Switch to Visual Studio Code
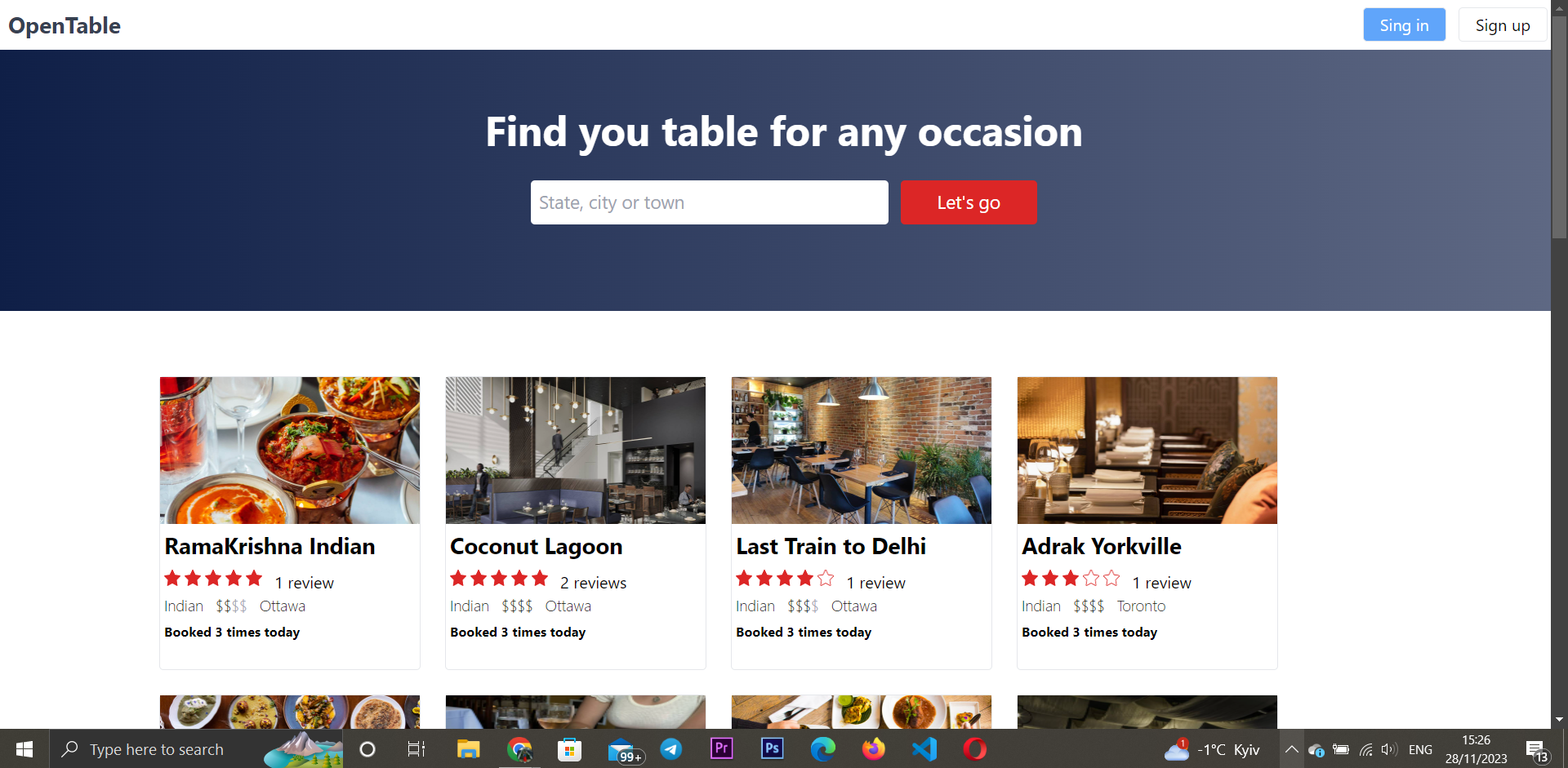The height and width of the screenshot is (768, 1568). [x=924, y=748]
